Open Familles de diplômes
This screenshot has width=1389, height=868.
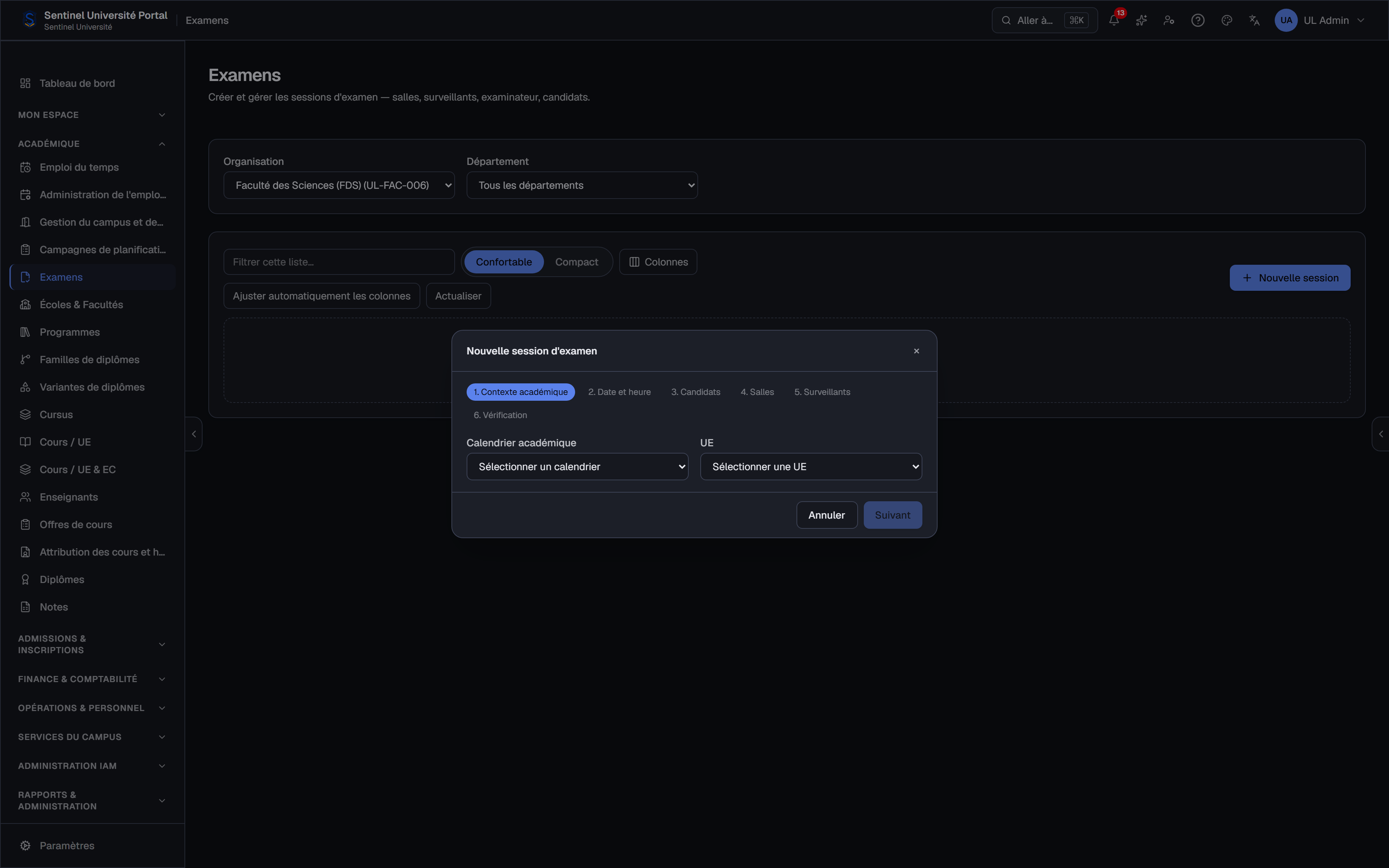pos(92,360)
